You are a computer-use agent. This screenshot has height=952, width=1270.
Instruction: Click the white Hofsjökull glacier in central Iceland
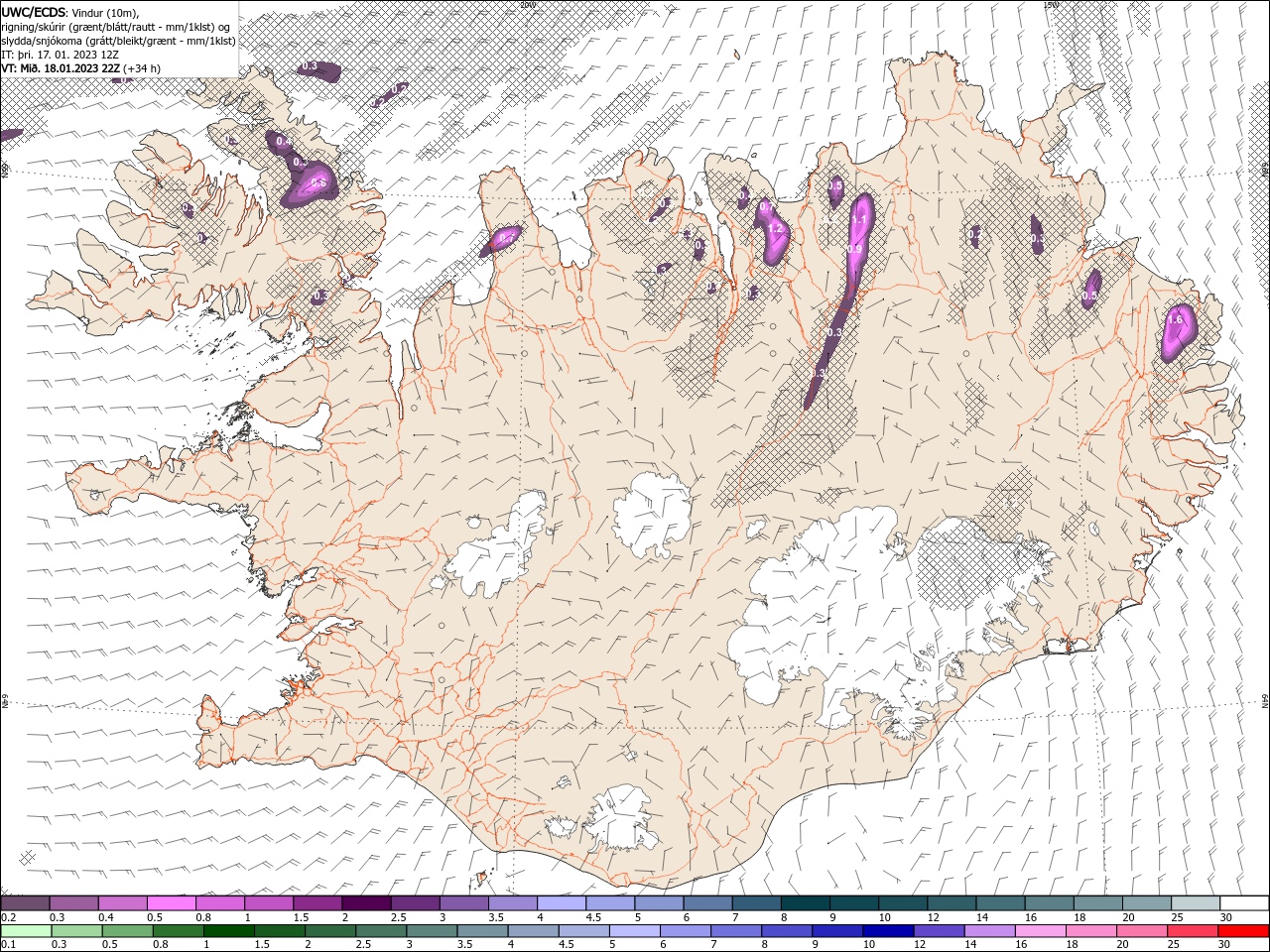pyautogui.click(x=652, y=513)
